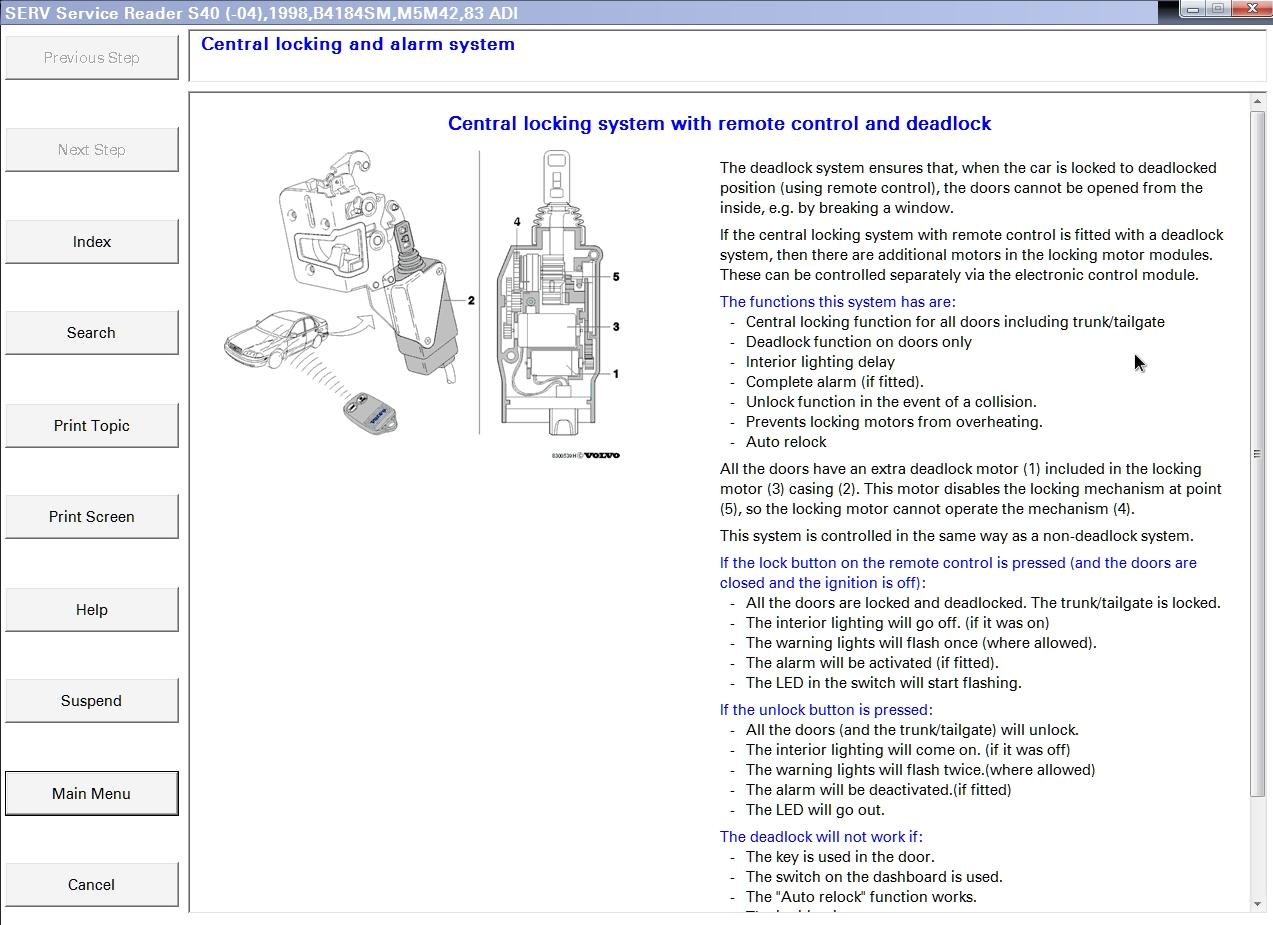1273x925 pixels.
Task: Click 'Prevents locking motors from overheating.' item
Action: (x=894, y=422)
